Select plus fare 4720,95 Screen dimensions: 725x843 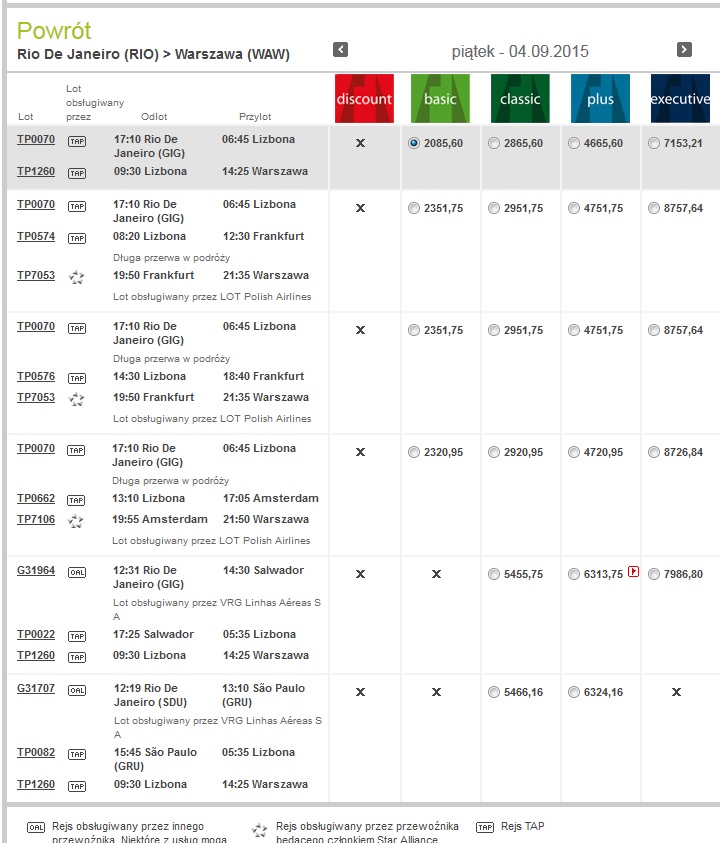click(x=573, y=452)
